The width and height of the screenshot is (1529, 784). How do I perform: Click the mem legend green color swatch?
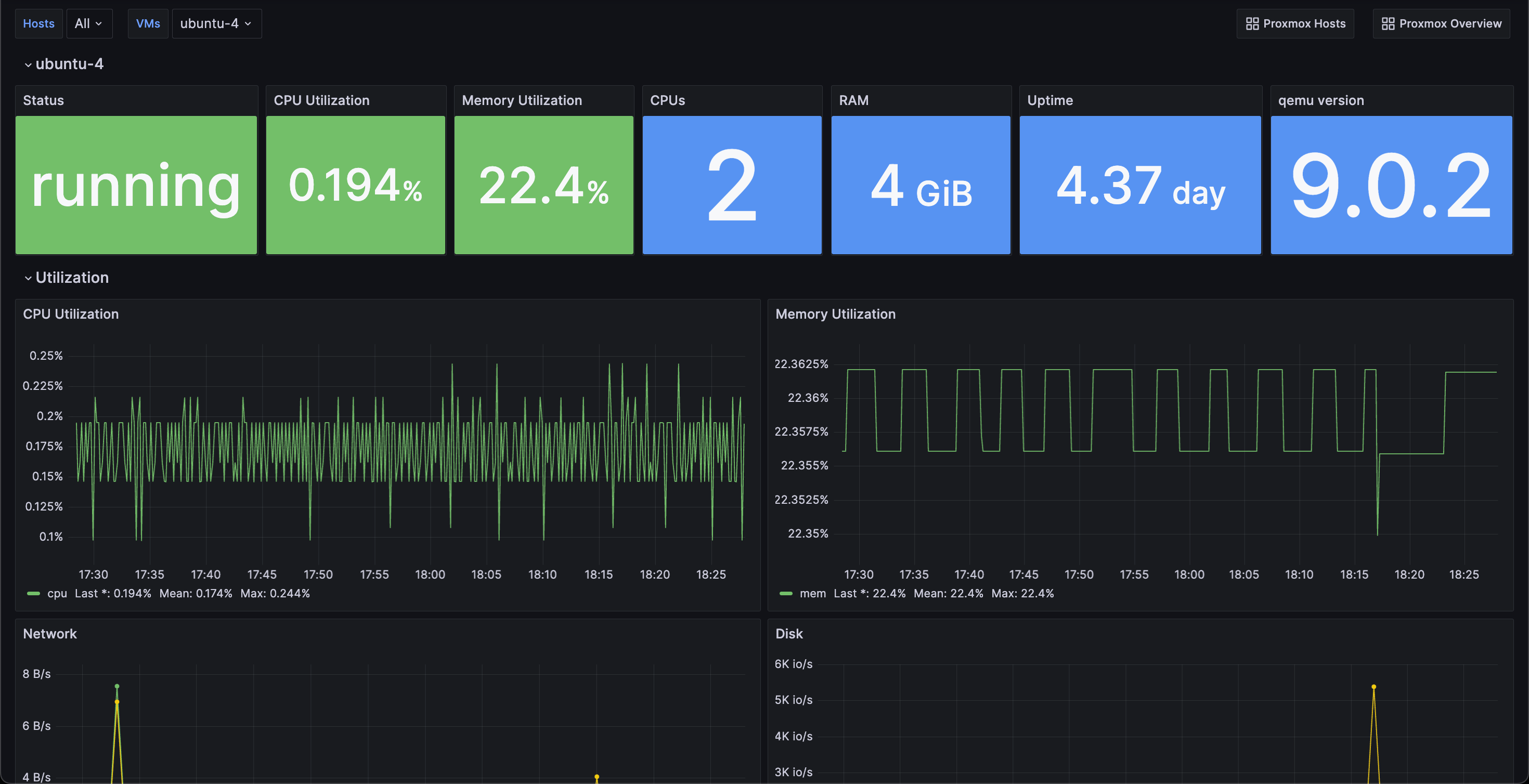pyautogui.click(x=785, y=594)
